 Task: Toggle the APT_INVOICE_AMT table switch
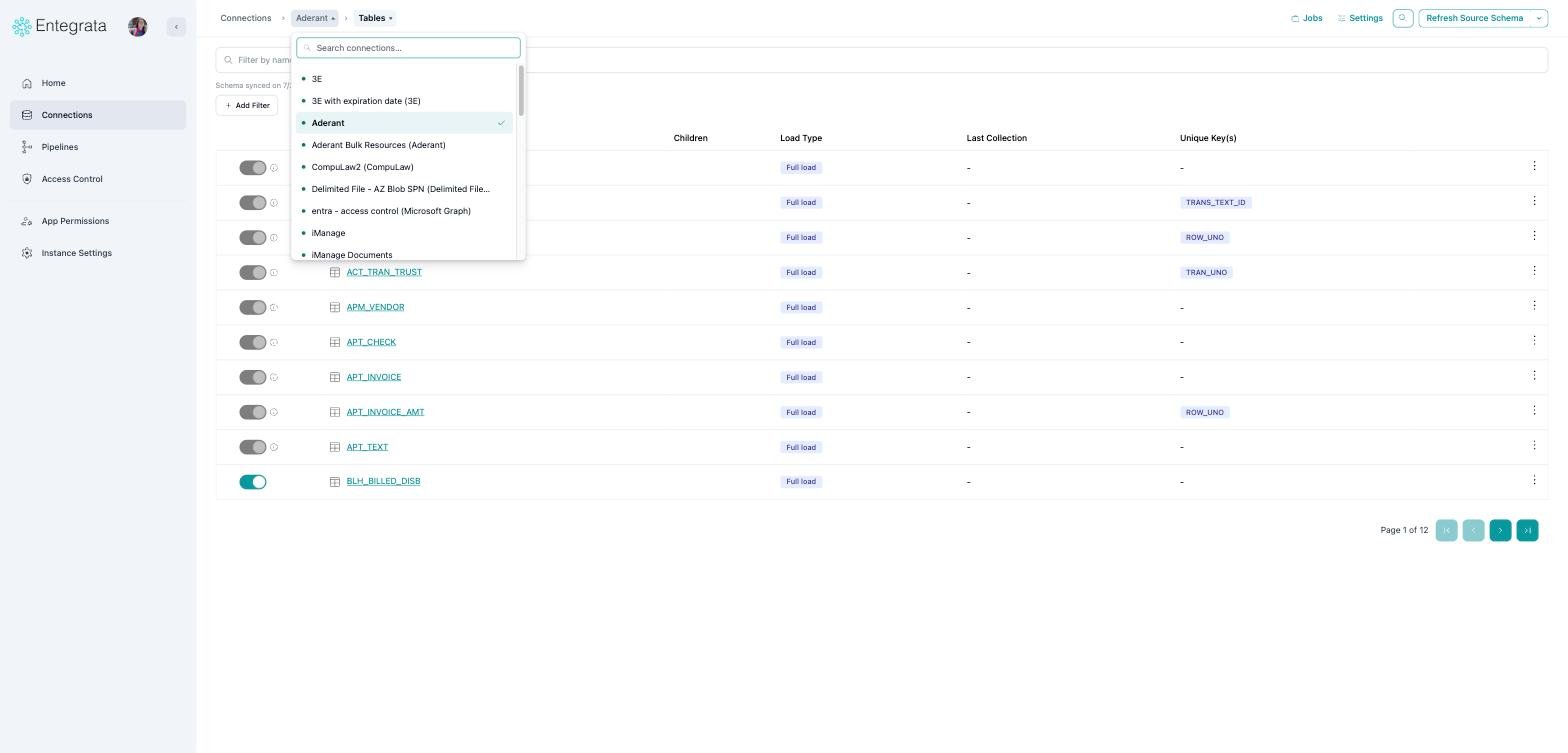tap(253, 412)
